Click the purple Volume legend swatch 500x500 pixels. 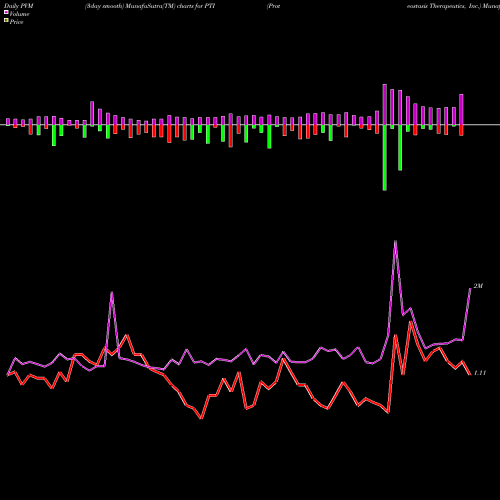point(6,12)
